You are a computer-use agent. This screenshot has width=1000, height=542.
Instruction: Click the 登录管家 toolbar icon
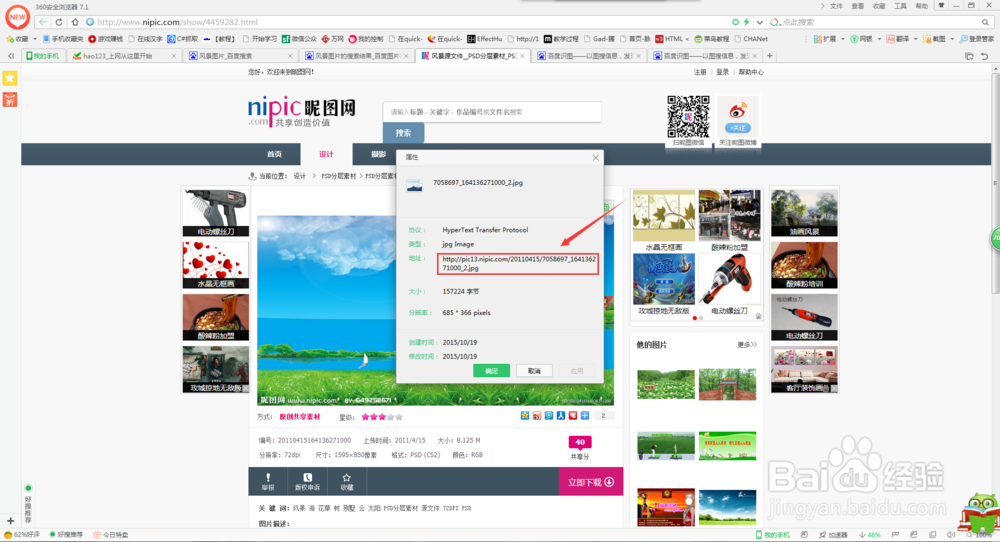[x=977, y=39]
